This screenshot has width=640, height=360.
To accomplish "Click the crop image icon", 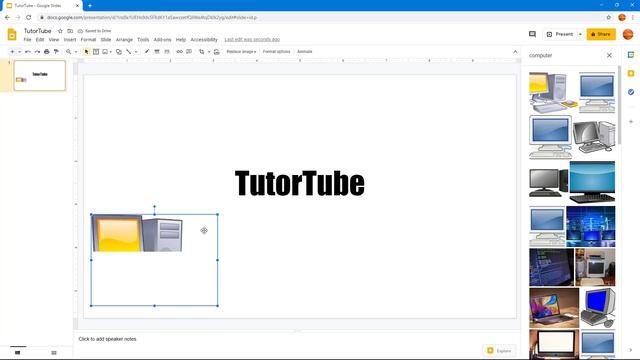I will tap(202, 52).
